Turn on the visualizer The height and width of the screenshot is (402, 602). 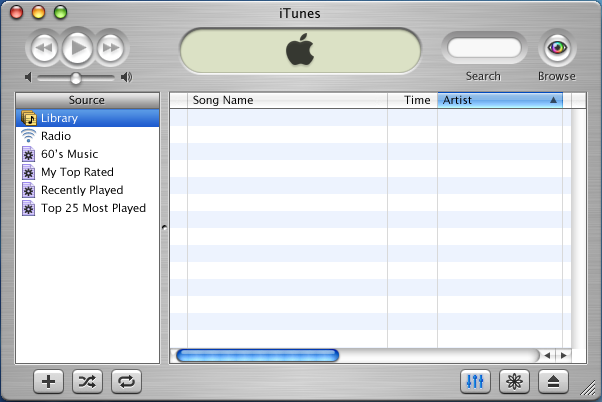[x=515, y=381]
